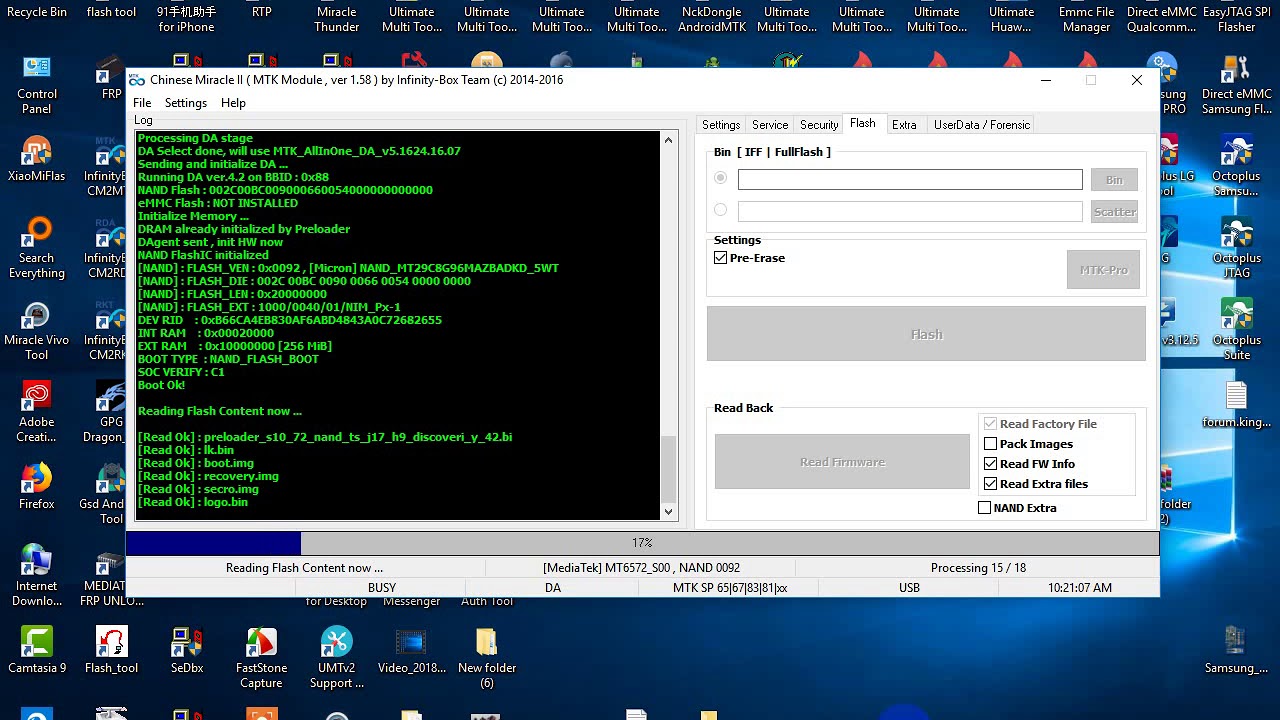
Task: Open Adobe Creative Cloud icon
Action: [x=37, y=412]
